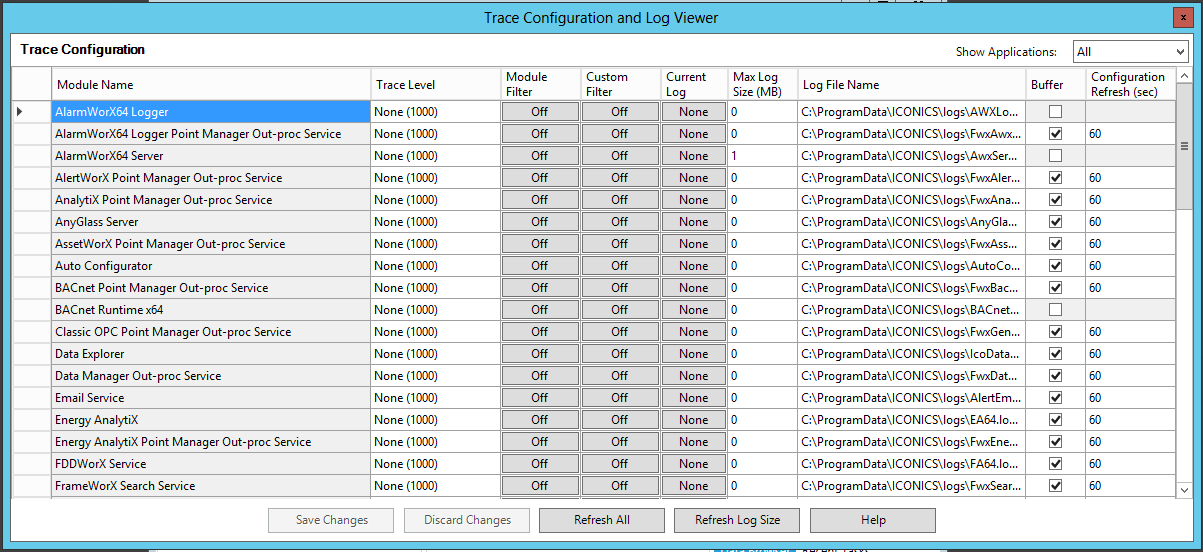This screenshot has height=552, width=1203.
Task: Click scrollbar down arrow in grid
Action: (x=1185, y=489)
